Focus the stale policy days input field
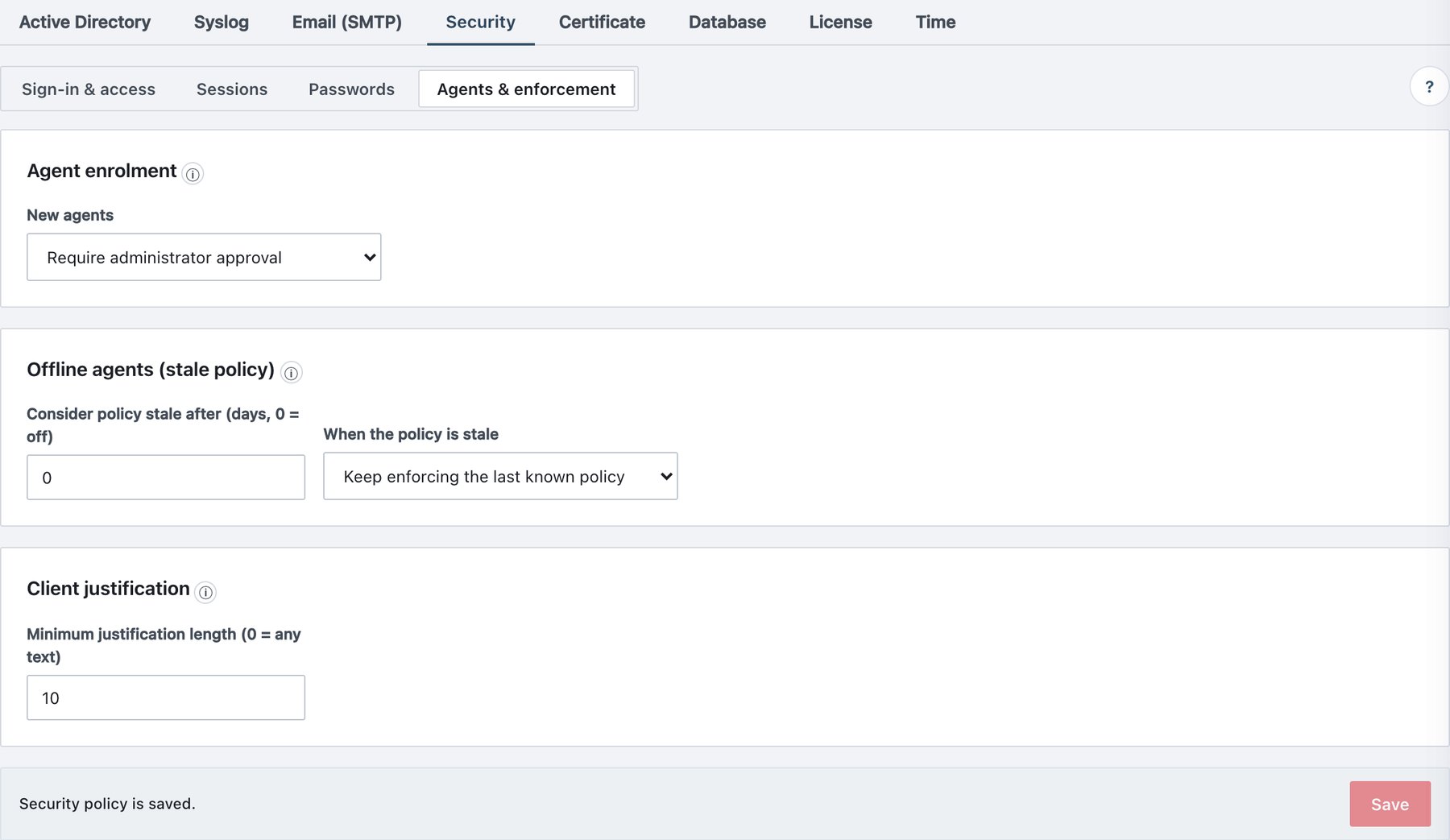Image resolution: width=1450 pixels, height=840 pixels. [x=166, y=478]
